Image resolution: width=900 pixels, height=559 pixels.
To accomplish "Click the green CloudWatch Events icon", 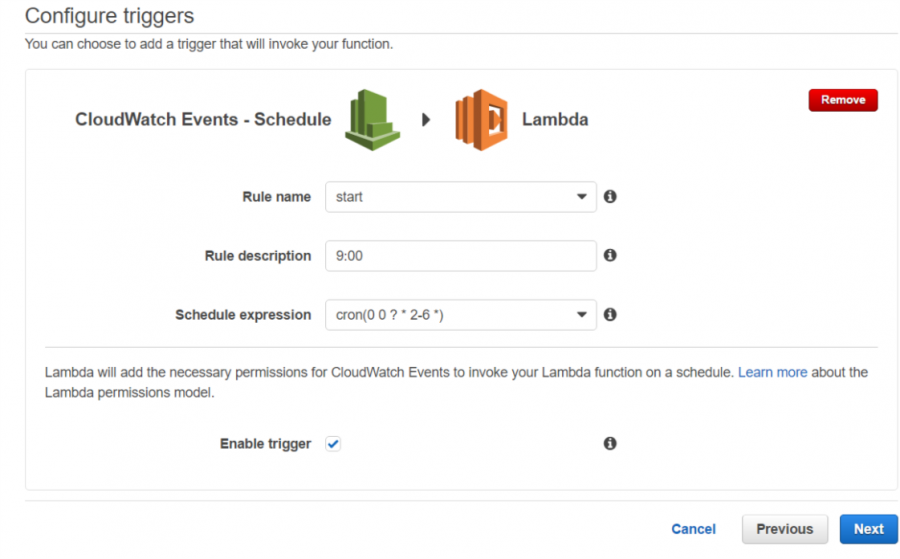I will coord(372,120).
